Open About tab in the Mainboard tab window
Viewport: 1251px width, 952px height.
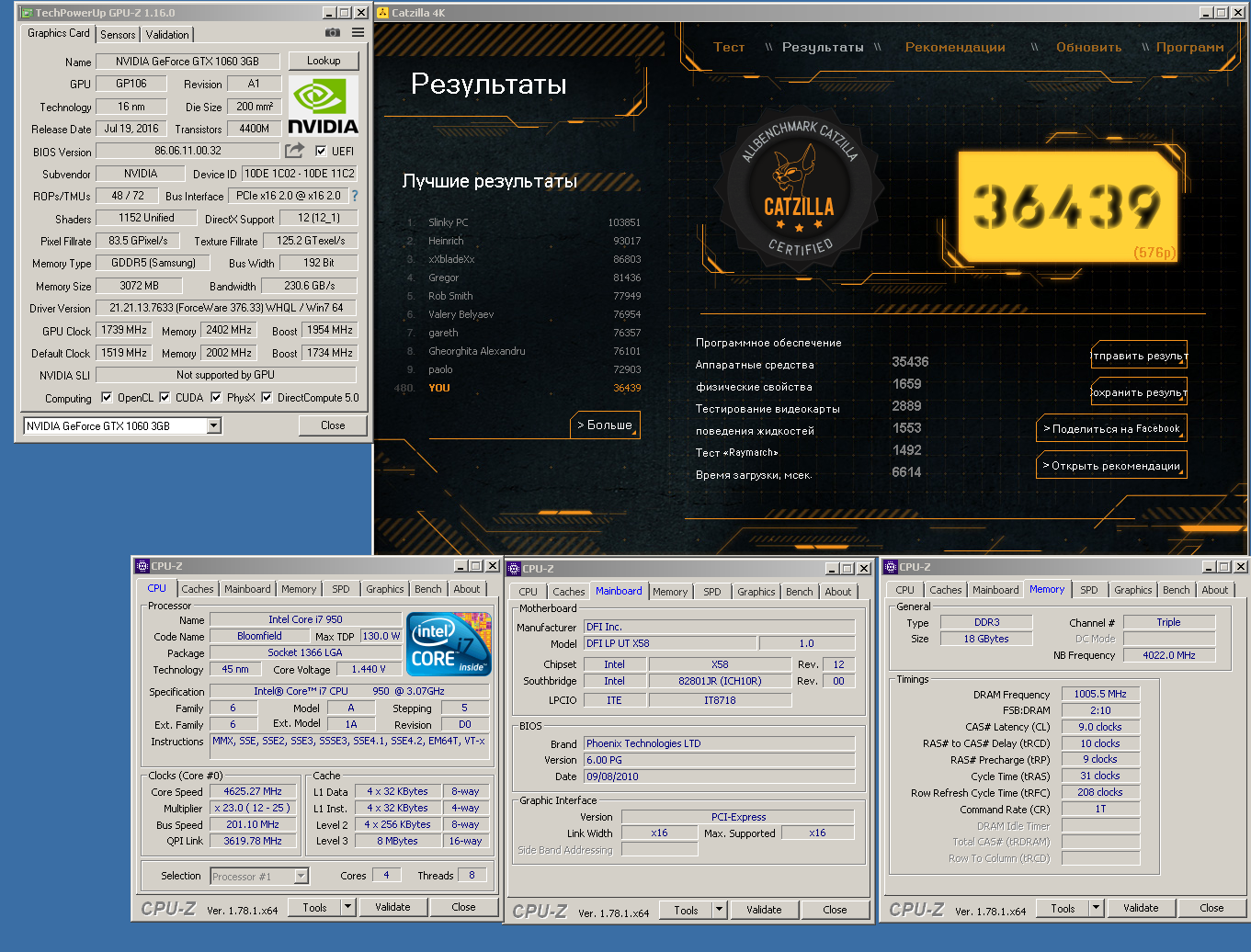click(x=837, y=593)
